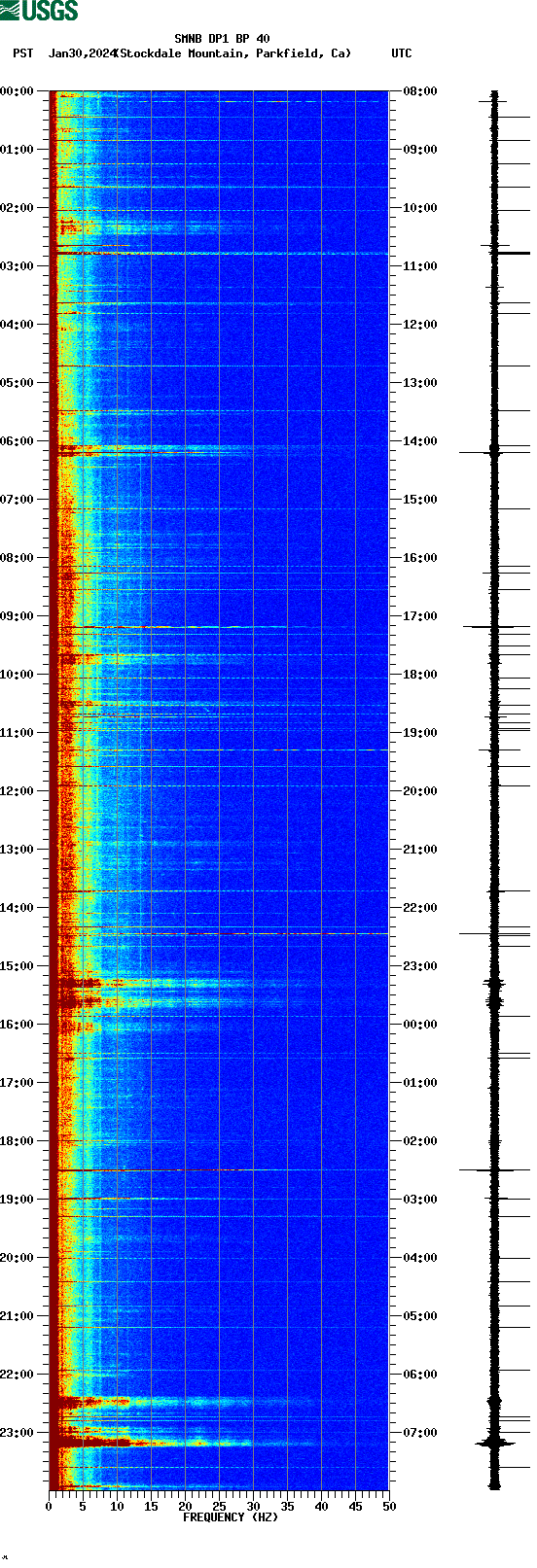Viewport: 537px width, 1568px height.
Task: Click the PST time label 18:00
Action: tap(17, 1141)
